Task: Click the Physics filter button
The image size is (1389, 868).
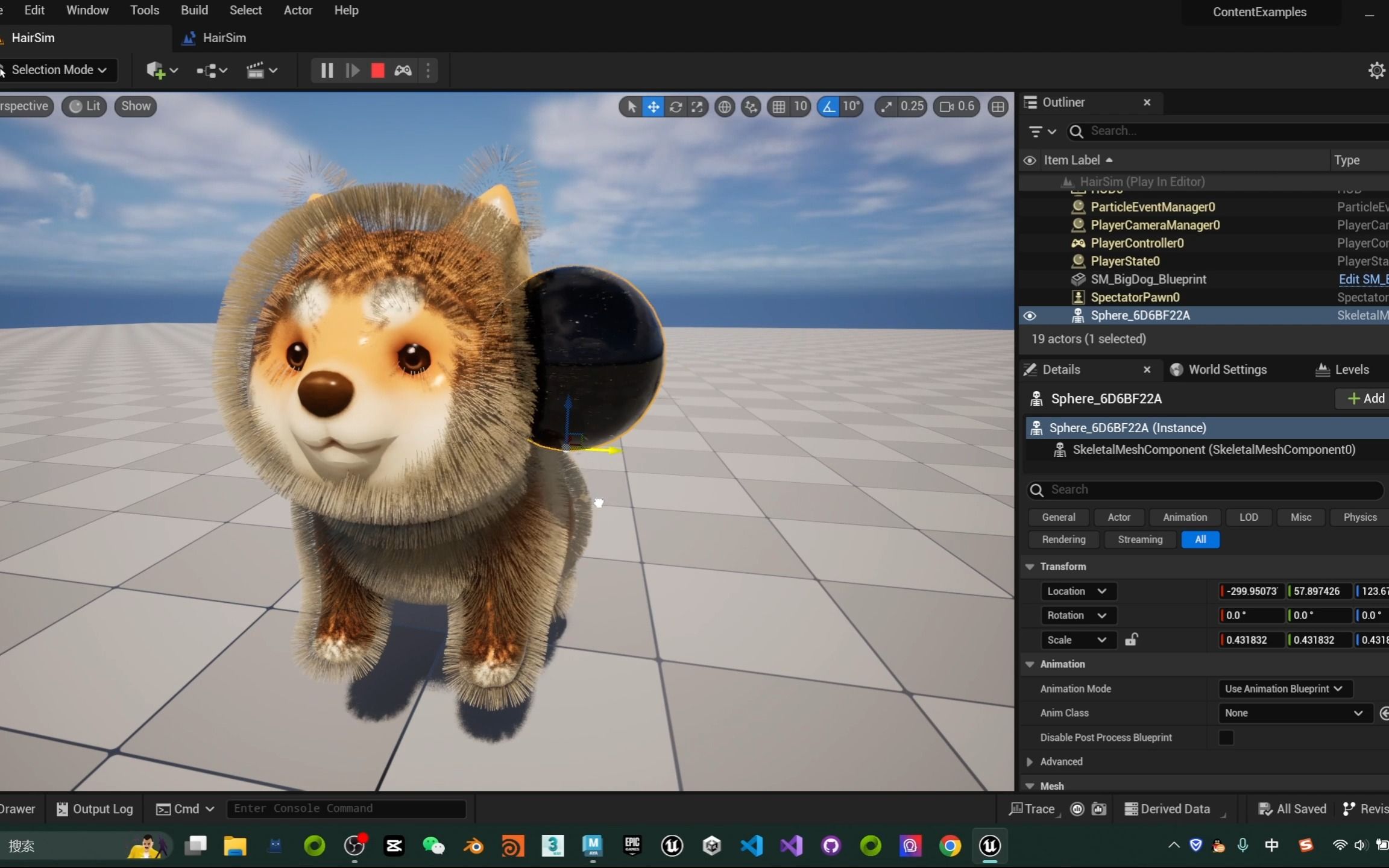Action: point(1359,517)
